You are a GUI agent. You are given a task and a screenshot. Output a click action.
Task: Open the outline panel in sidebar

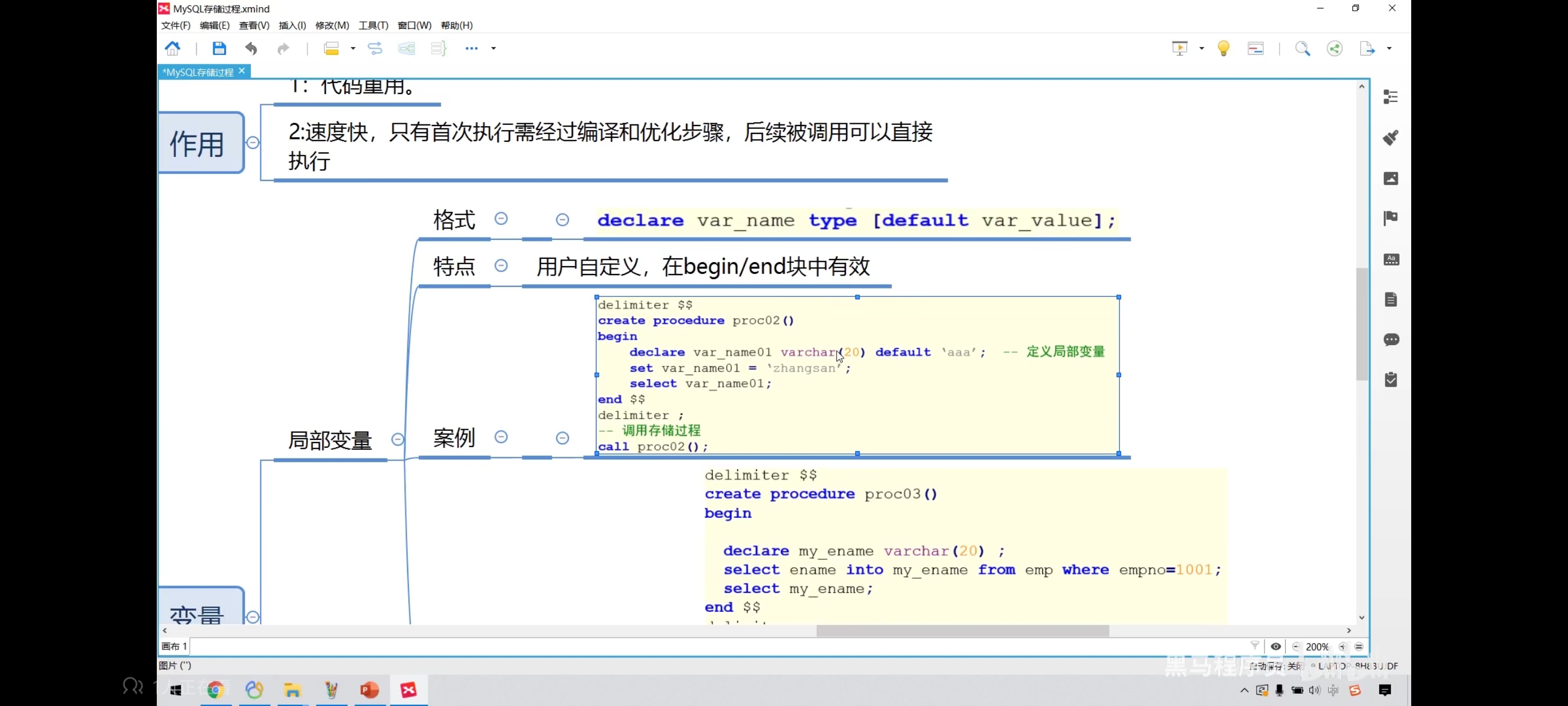tap(1390, 97)
